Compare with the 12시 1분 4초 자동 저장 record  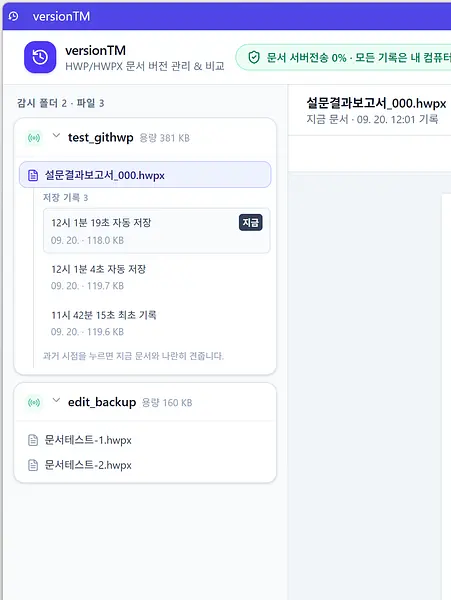pyautogui.click(x=156, y=277)
